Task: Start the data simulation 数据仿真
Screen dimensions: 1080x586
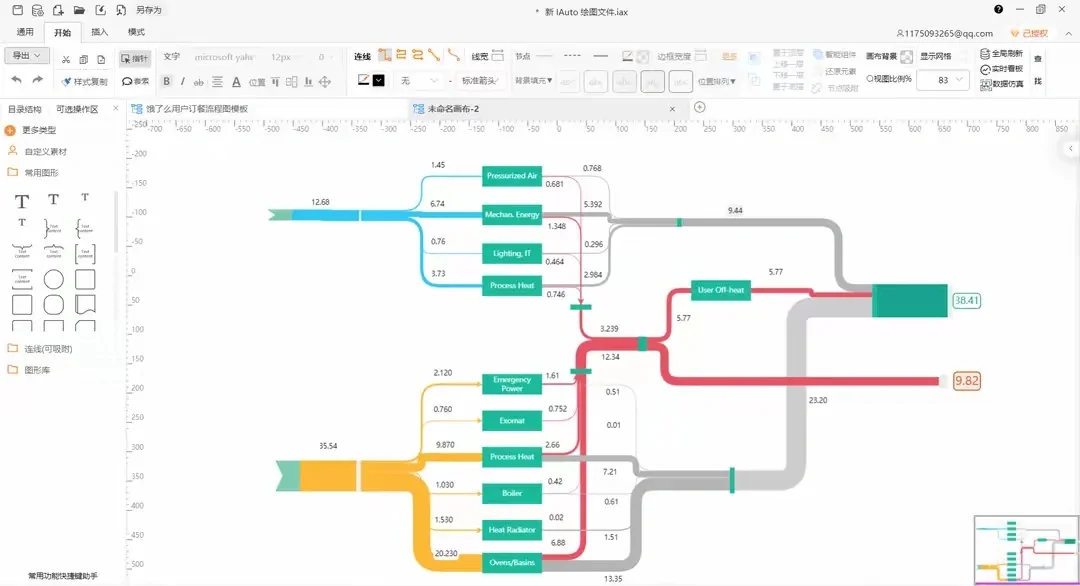Action: click(x=1001, y=84)
